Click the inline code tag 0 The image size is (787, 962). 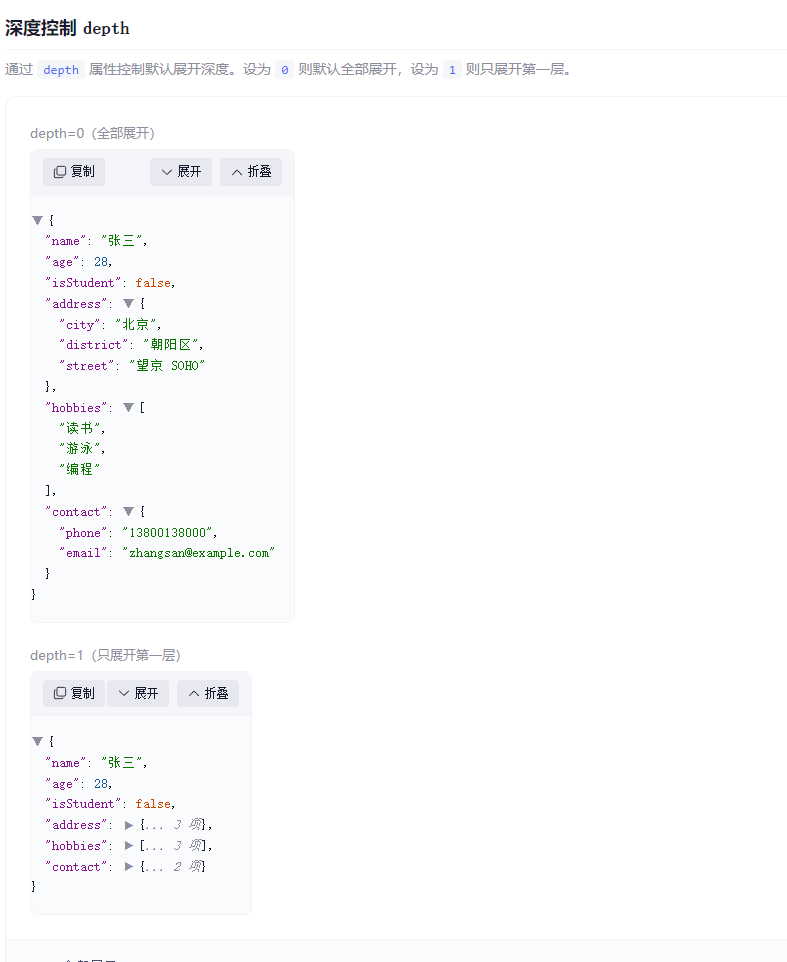[x=284, y=69]
